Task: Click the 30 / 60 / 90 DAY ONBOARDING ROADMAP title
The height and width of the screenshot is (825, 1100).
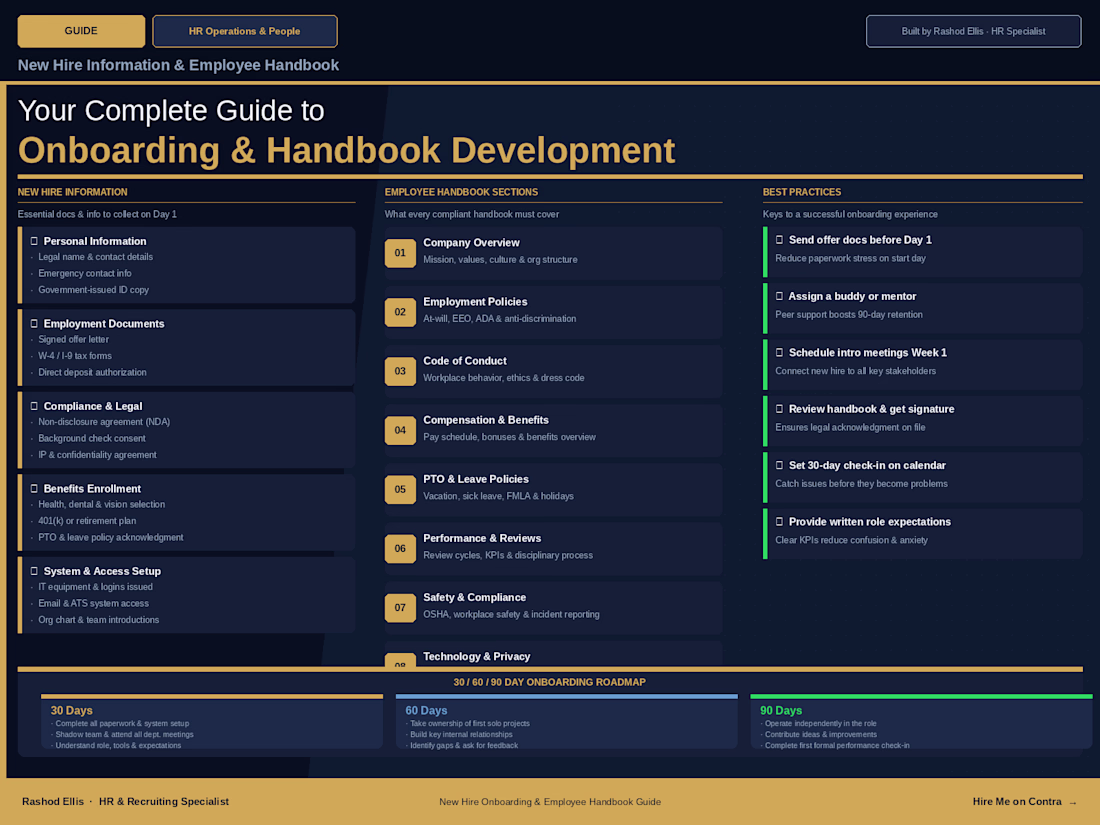Action: tap(549, 682)
